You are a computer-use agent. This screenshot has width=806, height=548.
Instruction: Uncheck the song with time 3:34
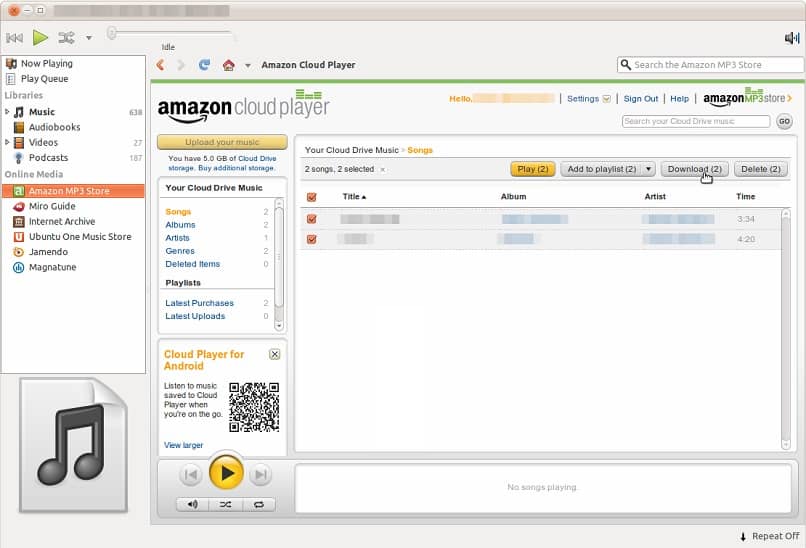click(312, 219)
